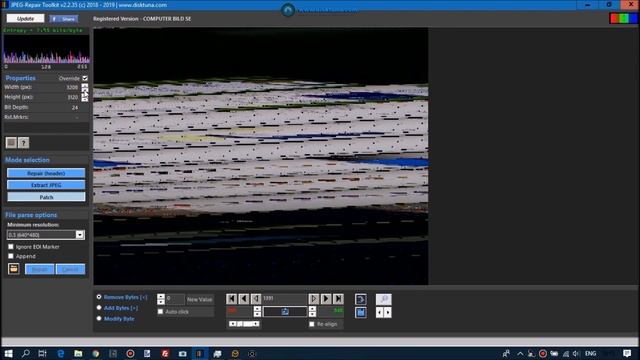Click the Repair action button beside Cancel
This screenshot has height=360, width=640.
tap(39, 269)
